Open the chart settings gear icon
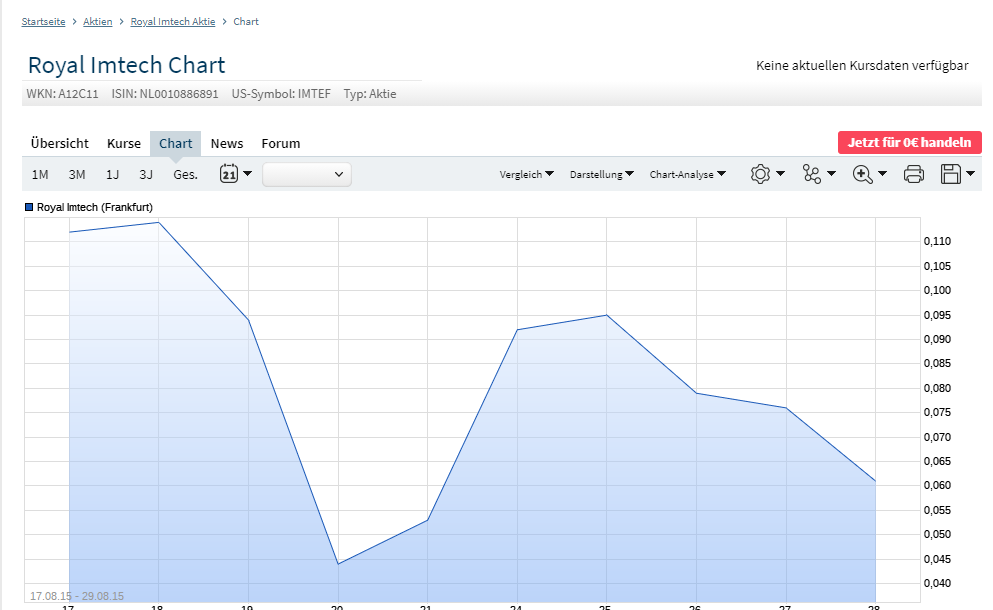The image size is (993, 610). (760, 174)
